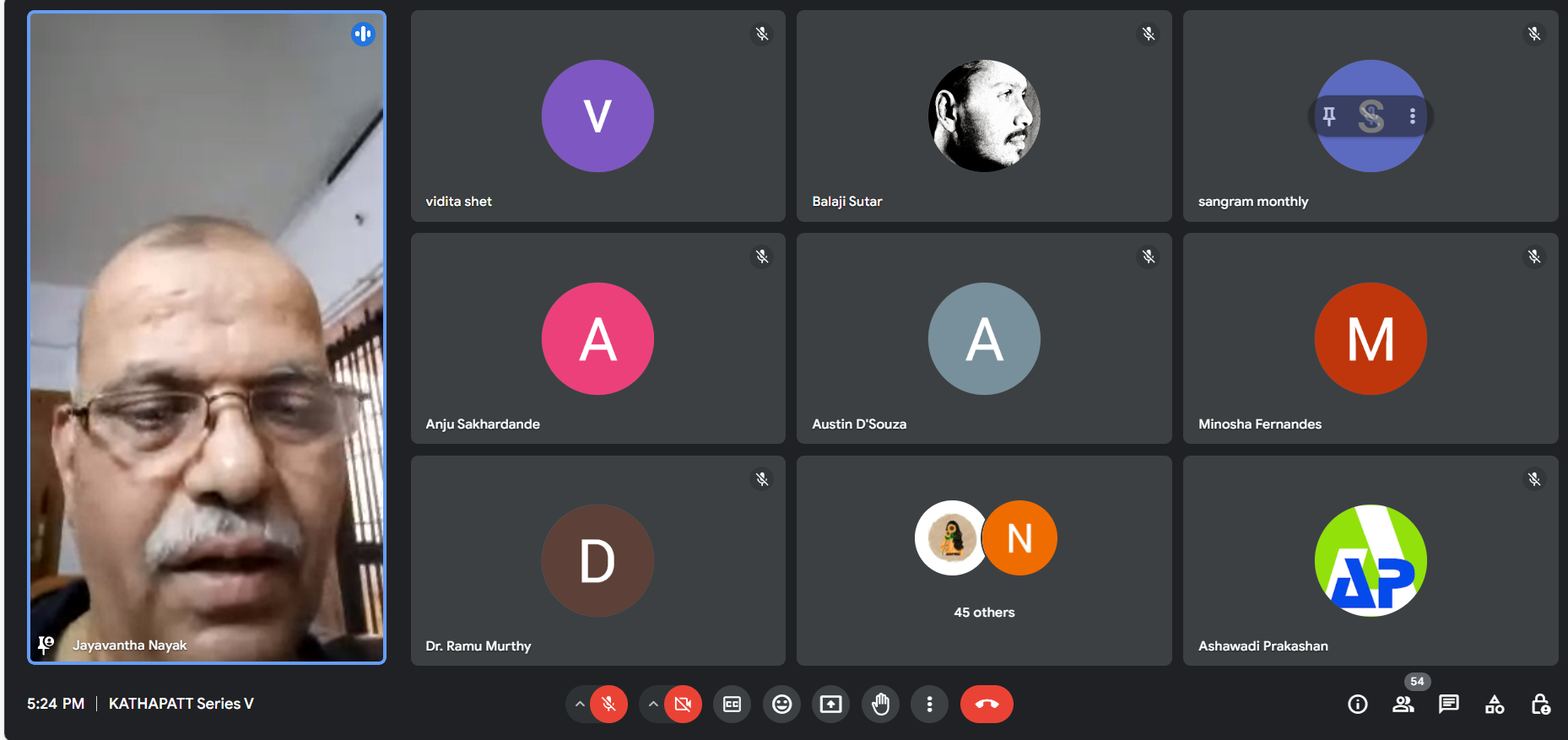Click Balaji Sutar's profile picture tile
Screen dimensions: 1568x740
click(984, 116)
